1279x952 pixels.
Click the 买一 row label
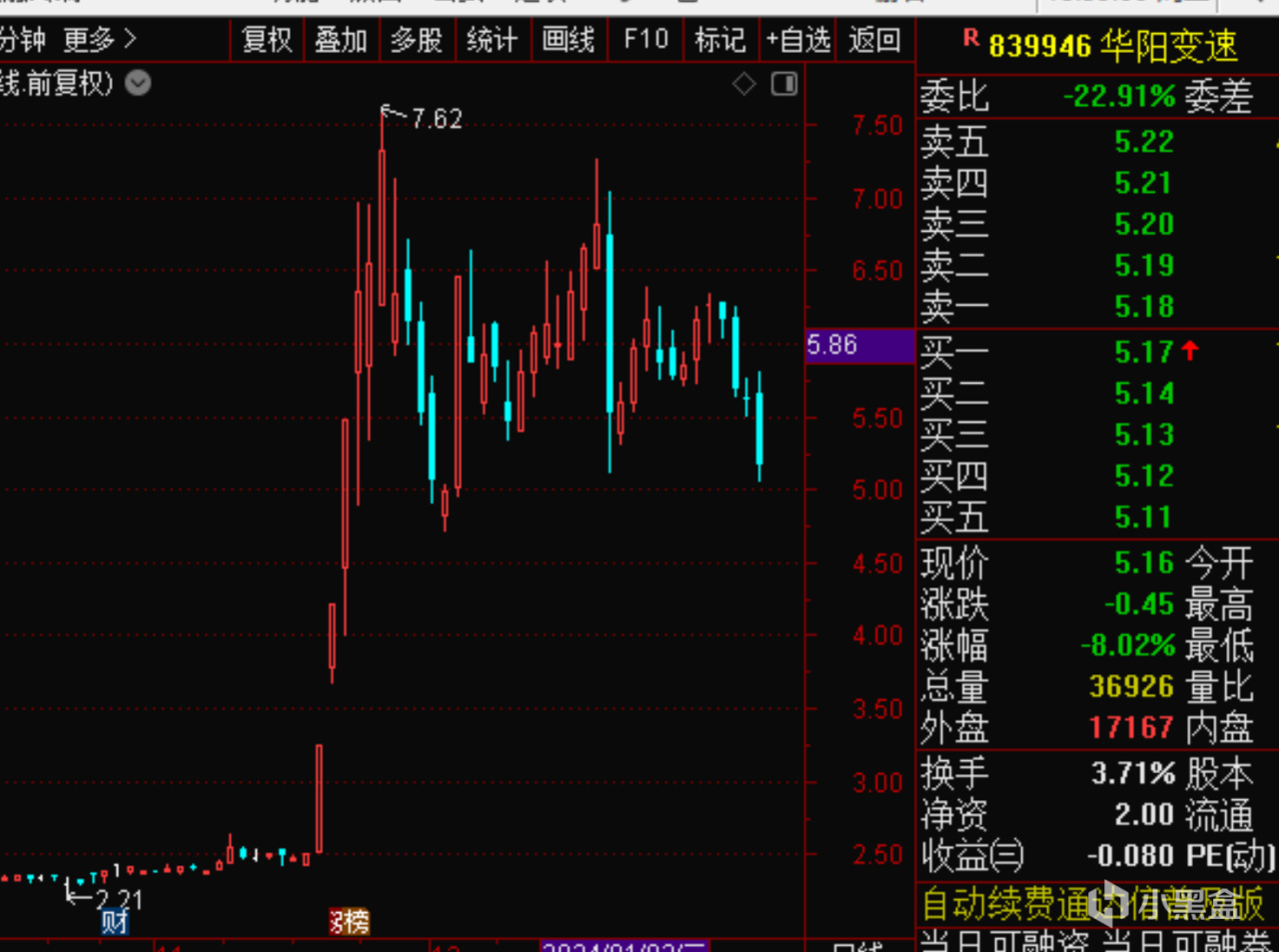[954, 352]
